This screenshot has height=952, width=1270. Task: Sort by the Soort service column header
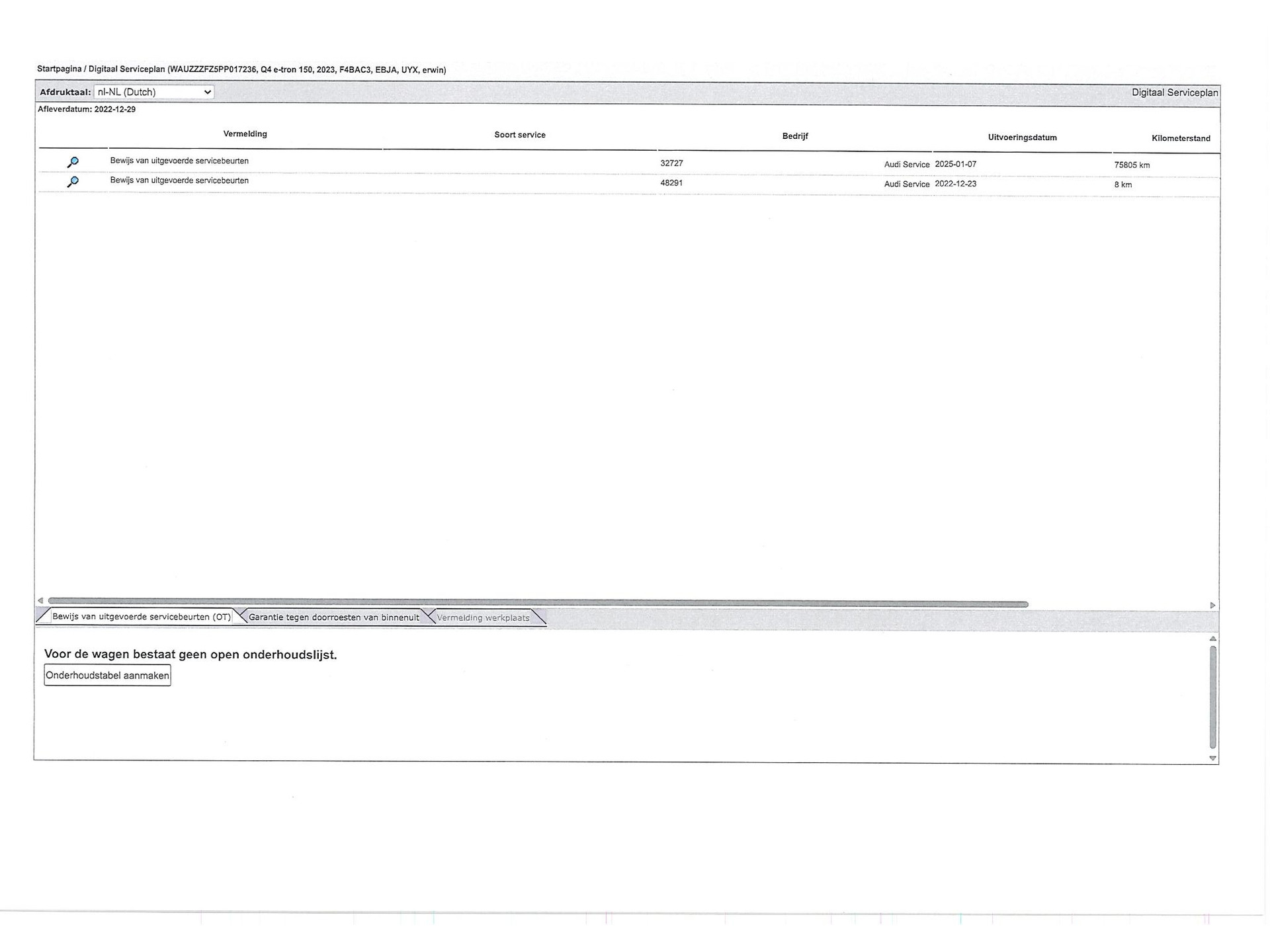(519, 135)
